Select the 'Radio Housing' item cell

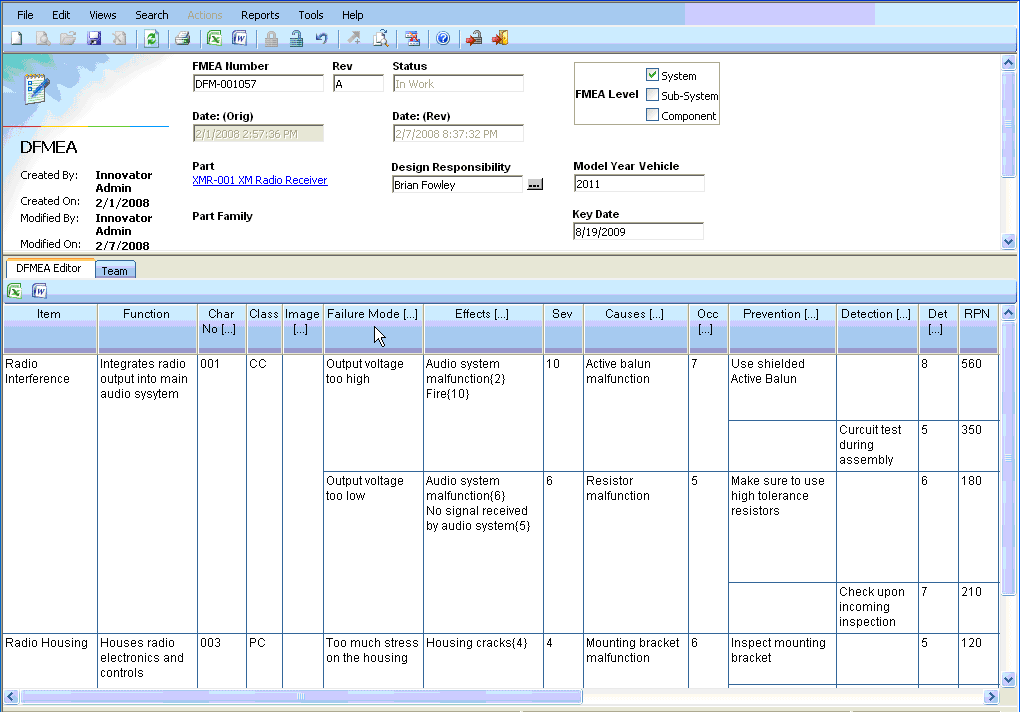[x=50, y=660]
